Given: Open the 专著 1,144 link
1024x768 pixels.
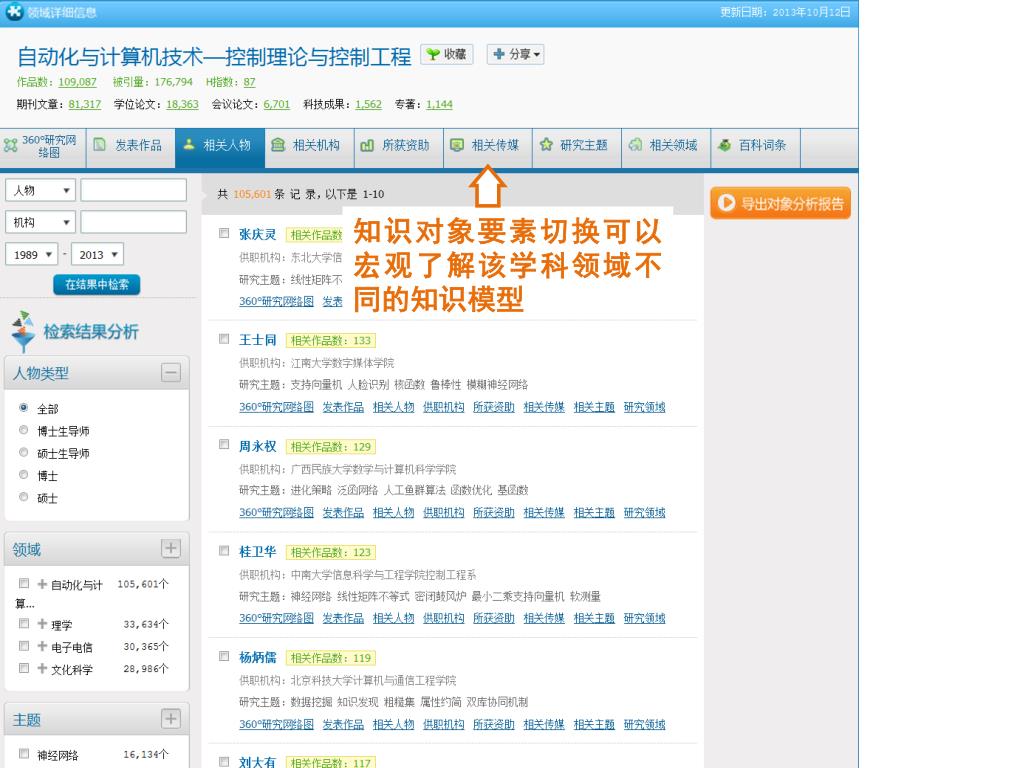Looking at the screenshot, I should [440, 104].
